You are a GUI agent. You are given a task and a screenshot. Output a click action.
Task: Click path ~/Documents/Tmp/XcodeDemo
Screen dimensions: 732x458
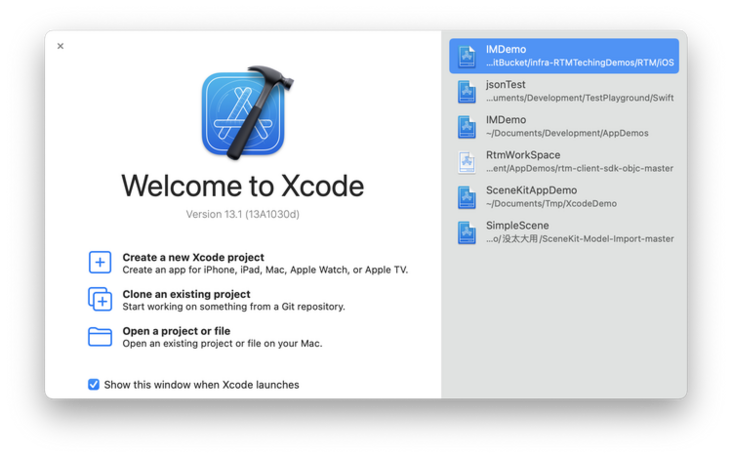tap(551, 204)
